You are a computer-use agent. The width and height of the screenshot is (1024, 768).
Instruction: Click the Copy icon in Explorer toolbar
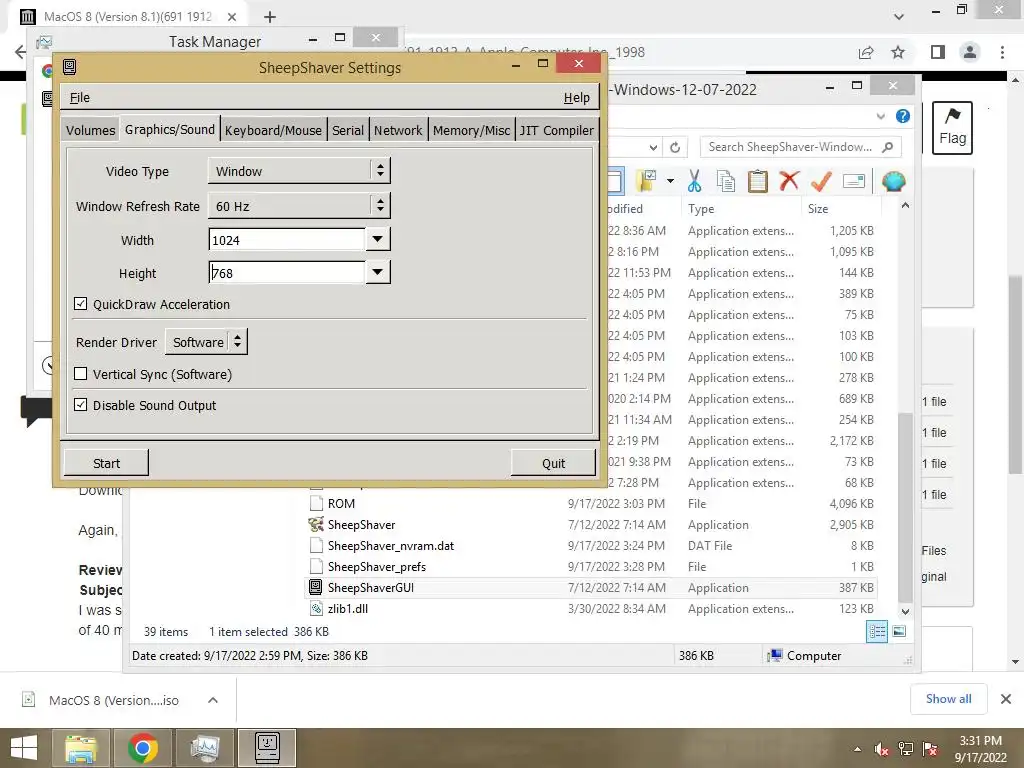pos(726,181)
